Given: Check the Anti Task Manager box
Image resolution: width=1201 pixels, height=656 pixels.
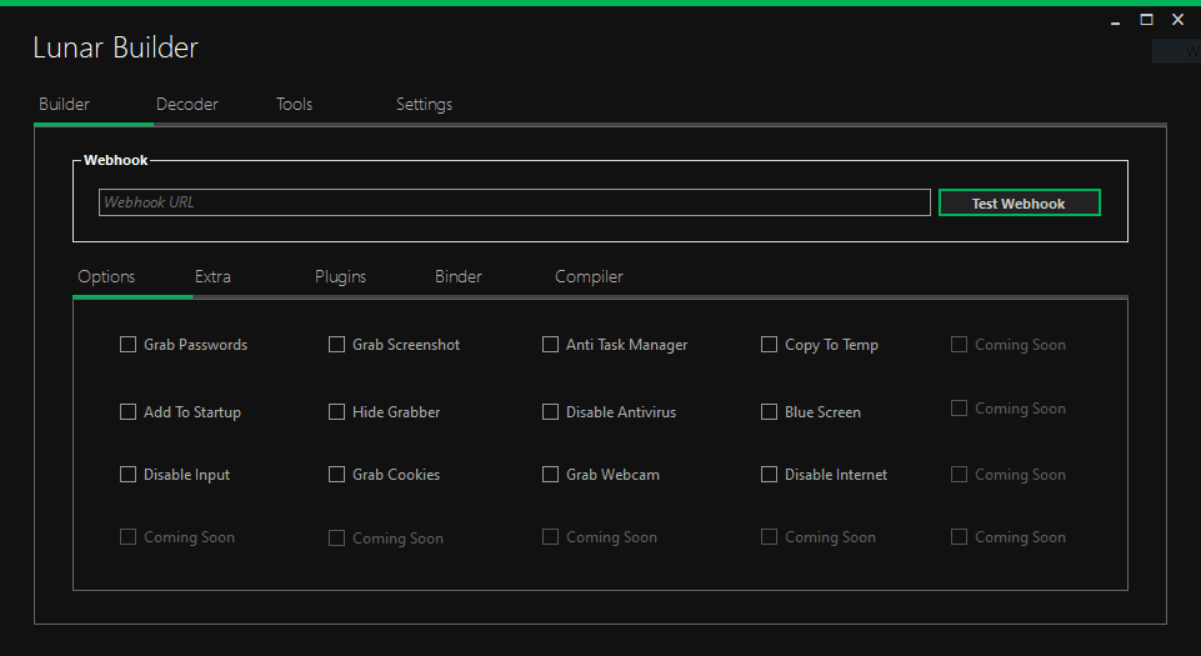Looking at the screenshot, I should click(550, 345).
